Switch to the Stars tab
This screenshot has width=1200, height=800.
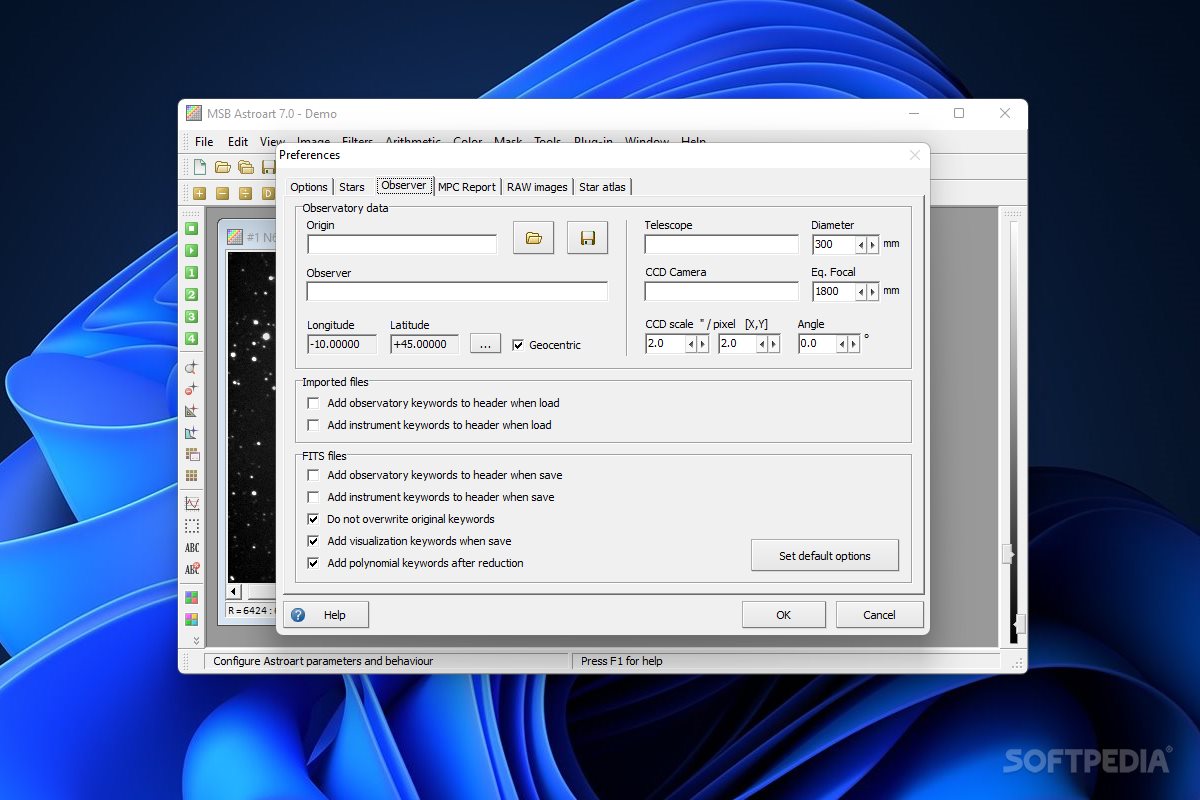352,187
